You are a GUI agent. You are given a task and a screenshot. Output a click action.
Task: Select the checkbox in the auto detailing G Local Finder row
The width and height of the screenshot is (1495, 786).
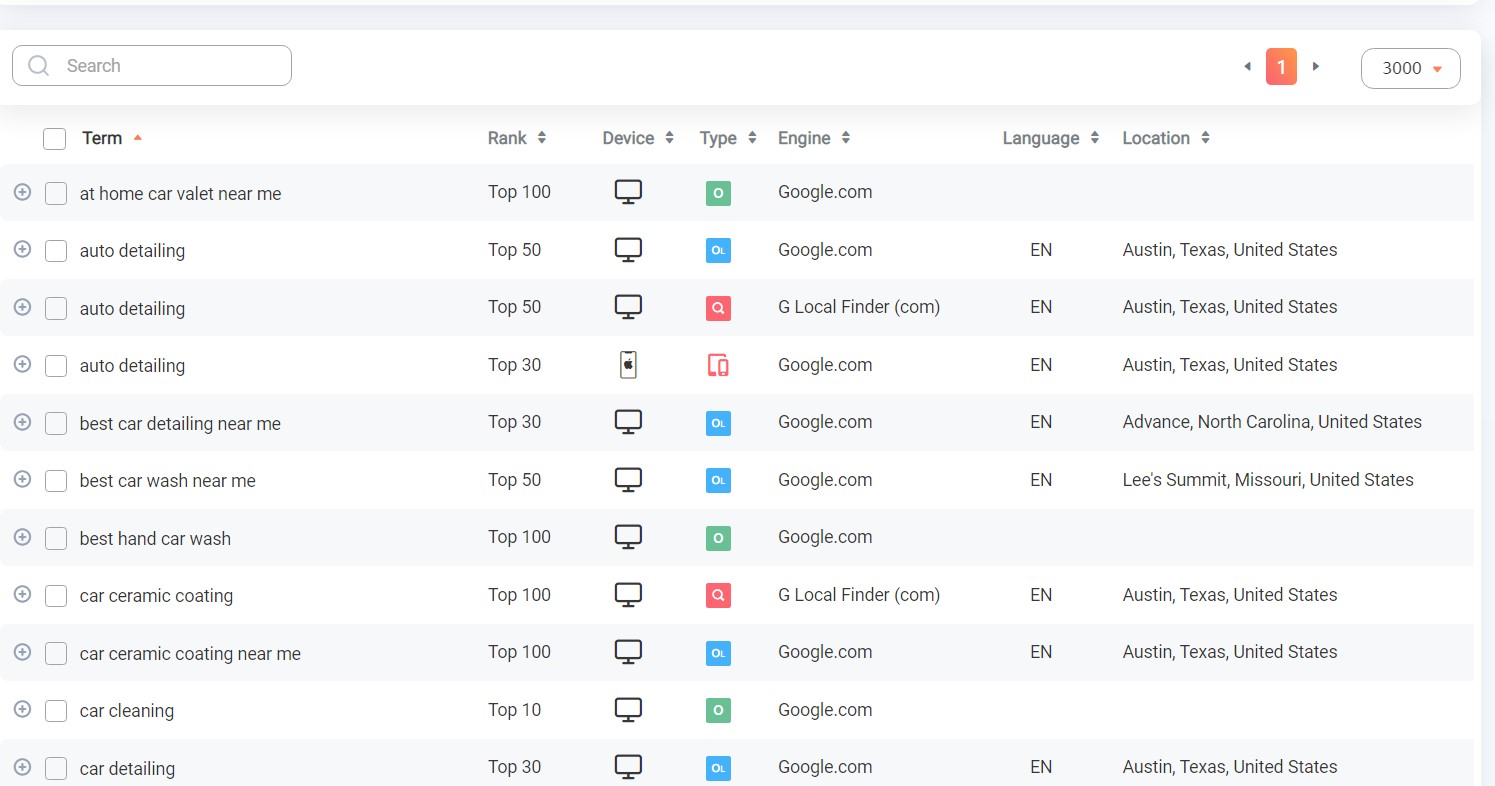tap(56, 309)
